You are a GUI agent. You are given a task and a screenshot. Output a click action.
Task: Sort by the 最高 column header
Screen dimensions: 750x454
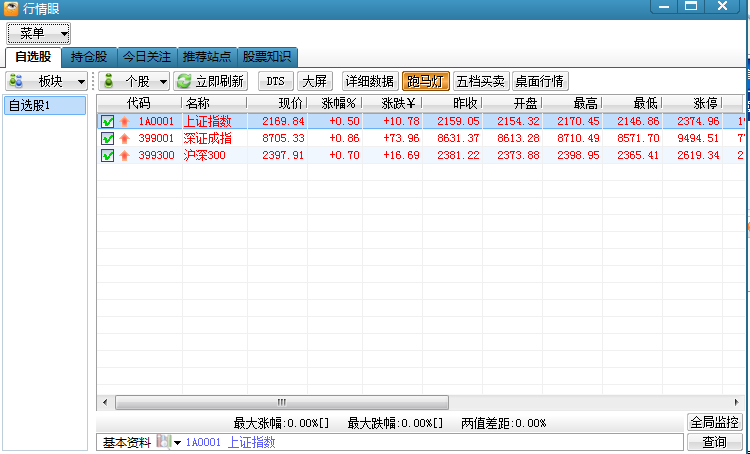coord(572,103)
